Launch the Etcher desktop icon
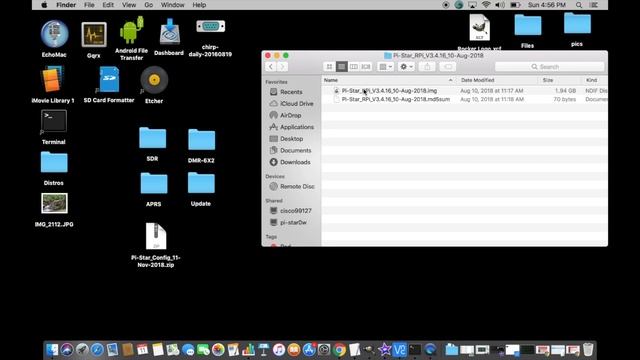This screenshot has width=640, height=360. (154, 80)
